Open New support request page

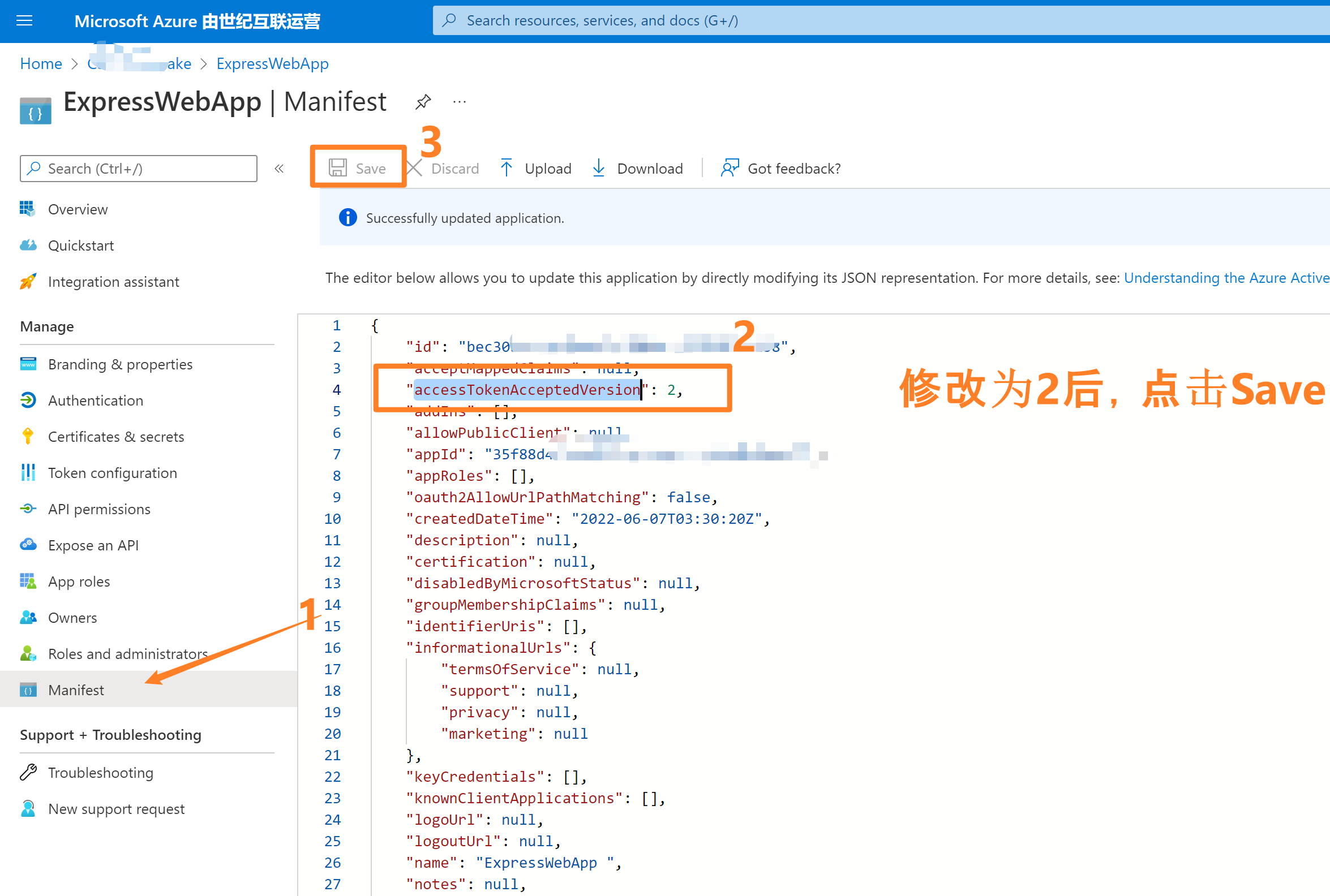click(116, 808)
